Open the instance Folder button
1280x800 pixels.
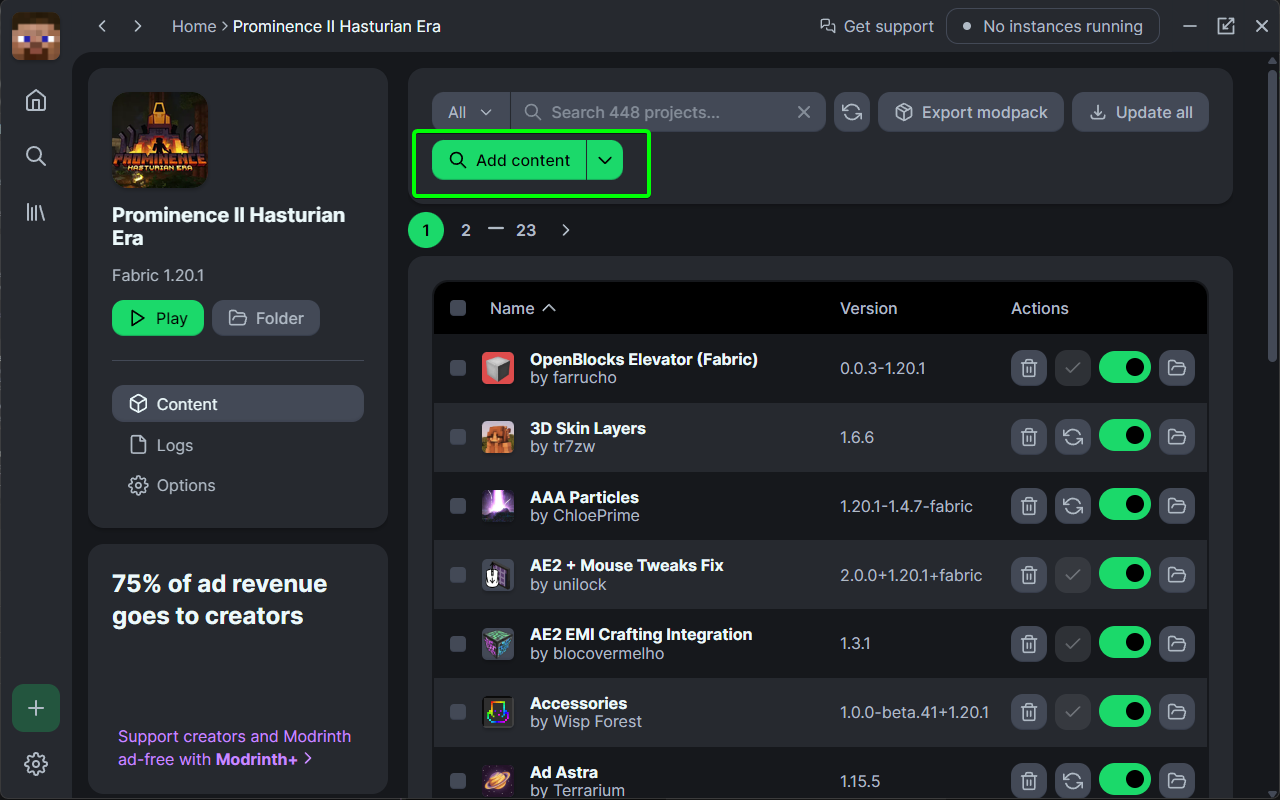point(266,318)
